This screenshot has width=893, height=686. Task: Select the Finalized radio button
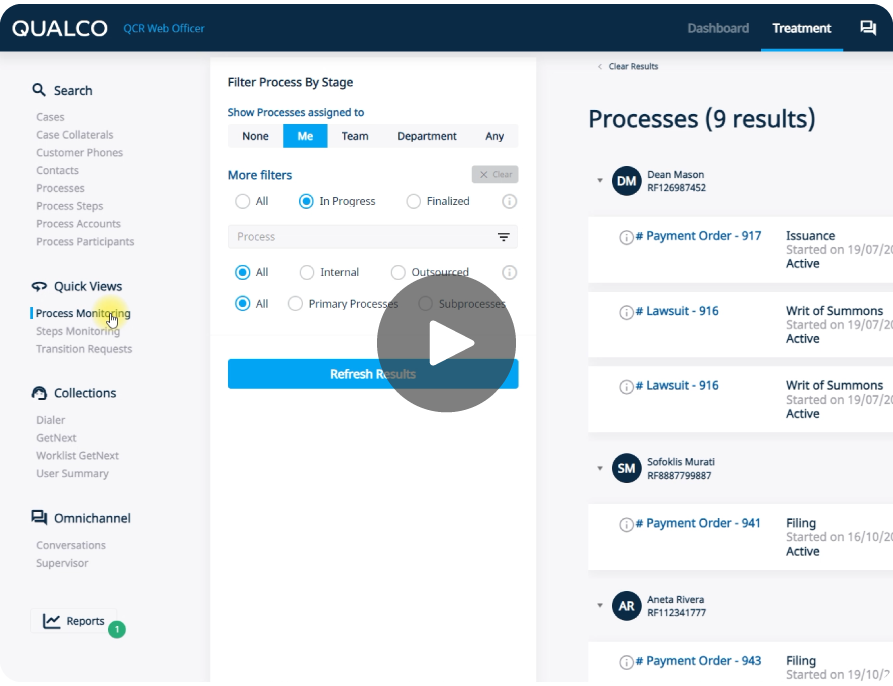tap(412, 201)
